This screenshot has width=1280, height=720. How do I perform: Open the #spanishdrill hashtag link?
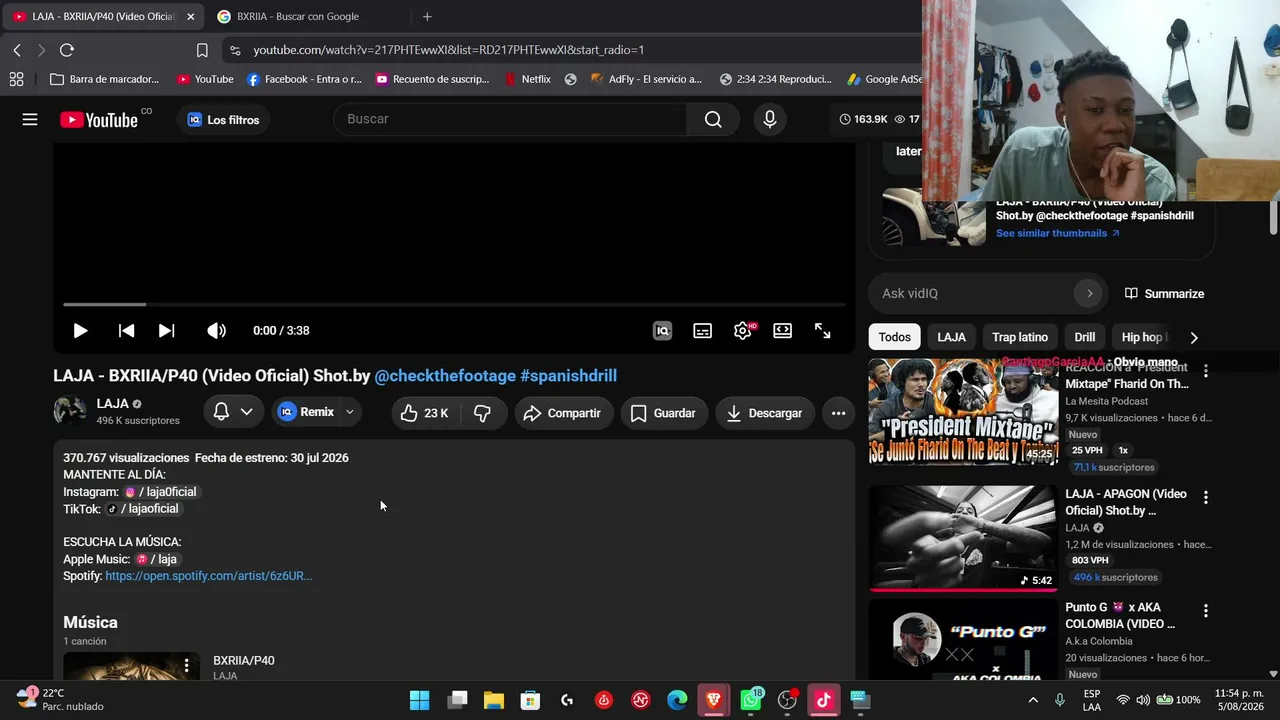tap(568, 376)
